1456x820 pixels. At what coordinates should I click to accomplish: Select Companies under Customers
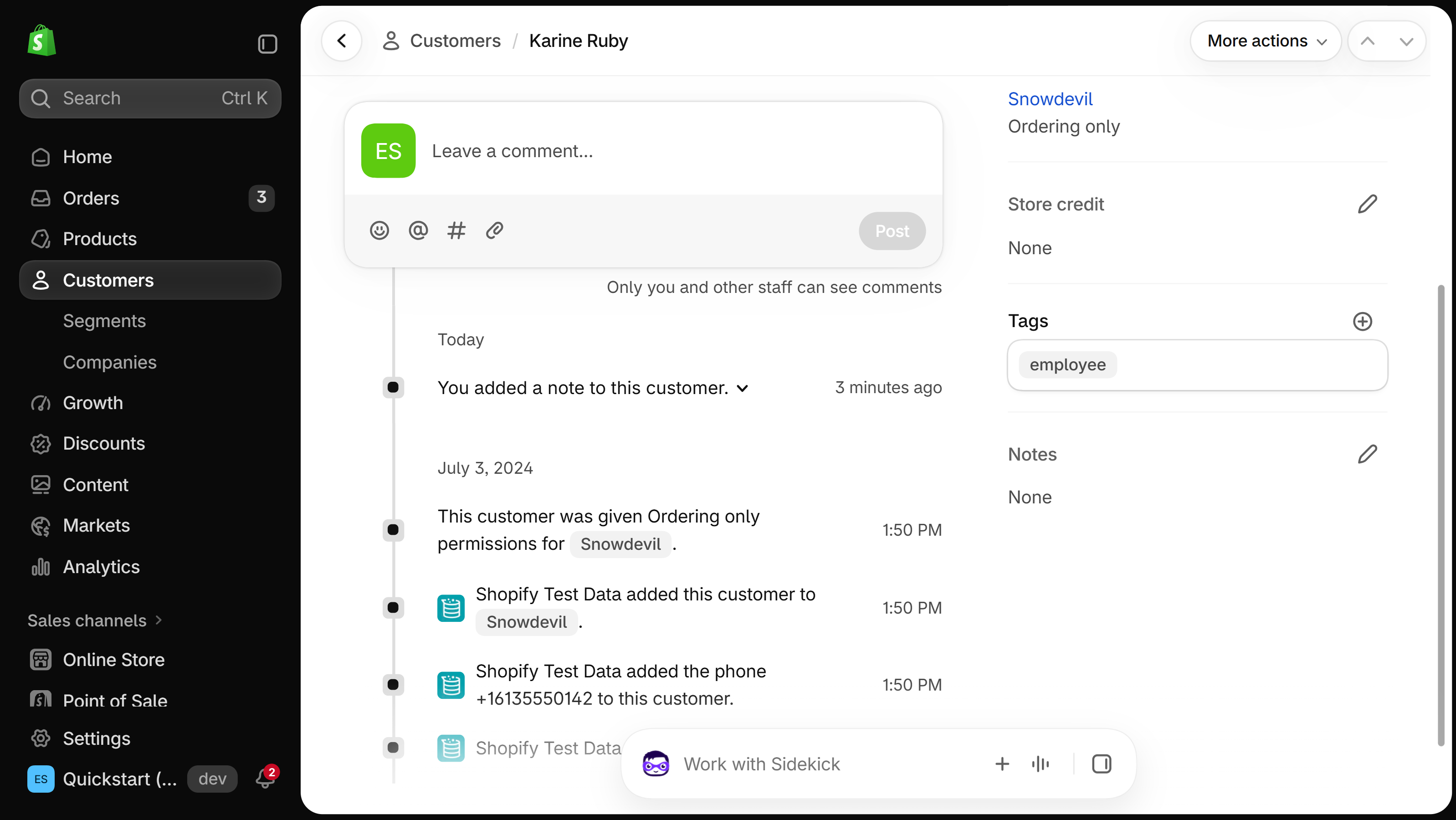pos(110,362)
